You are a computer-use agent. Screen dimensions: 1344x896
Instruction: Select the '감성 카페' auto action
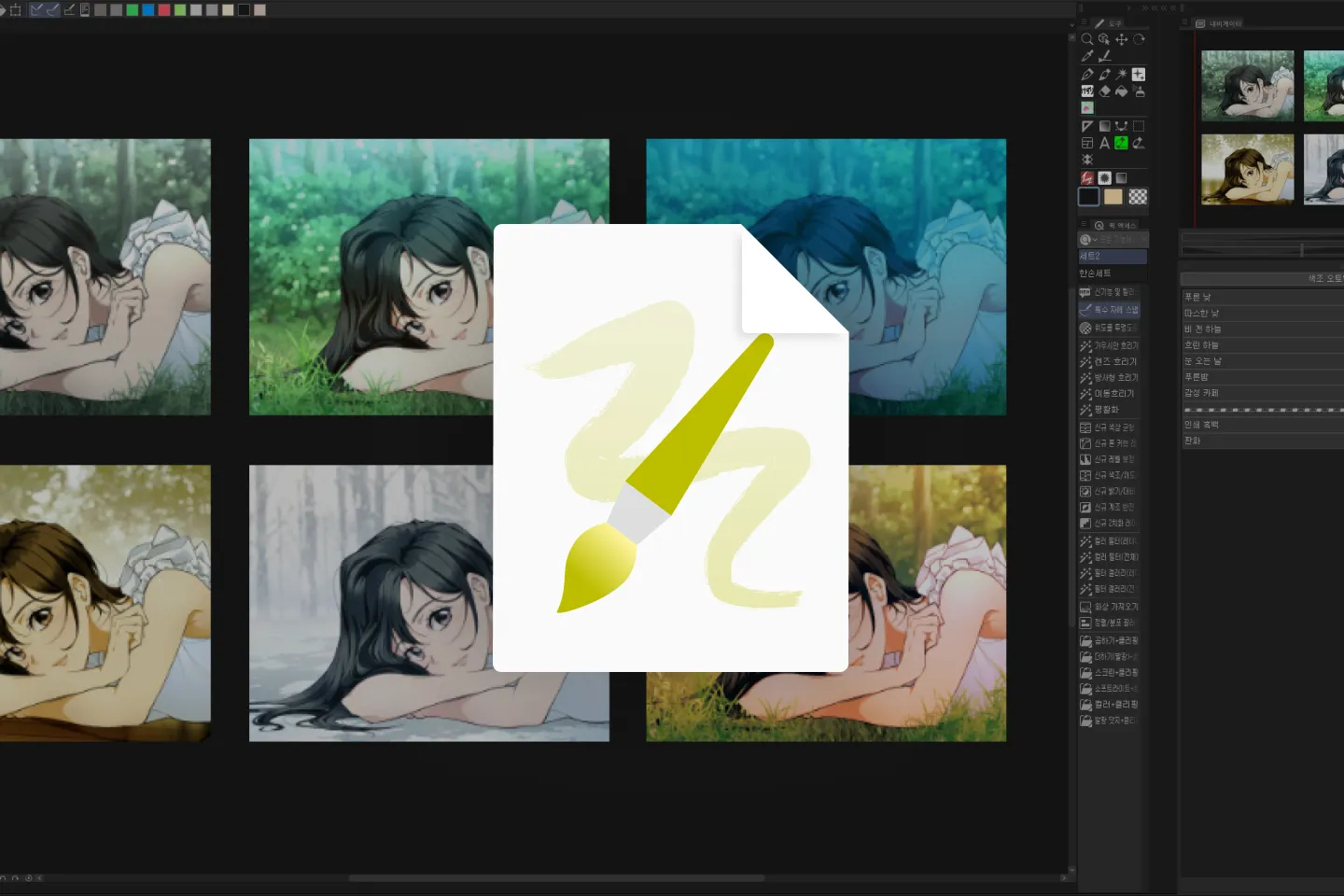click(1262, 393)
